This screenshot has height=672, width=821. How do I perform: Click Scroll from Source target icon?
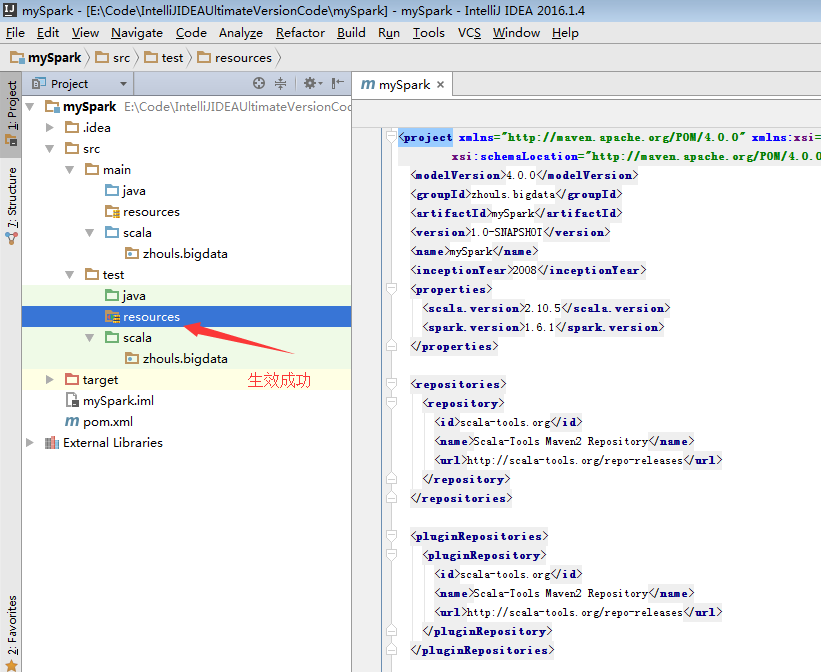(x=259, y=83)
